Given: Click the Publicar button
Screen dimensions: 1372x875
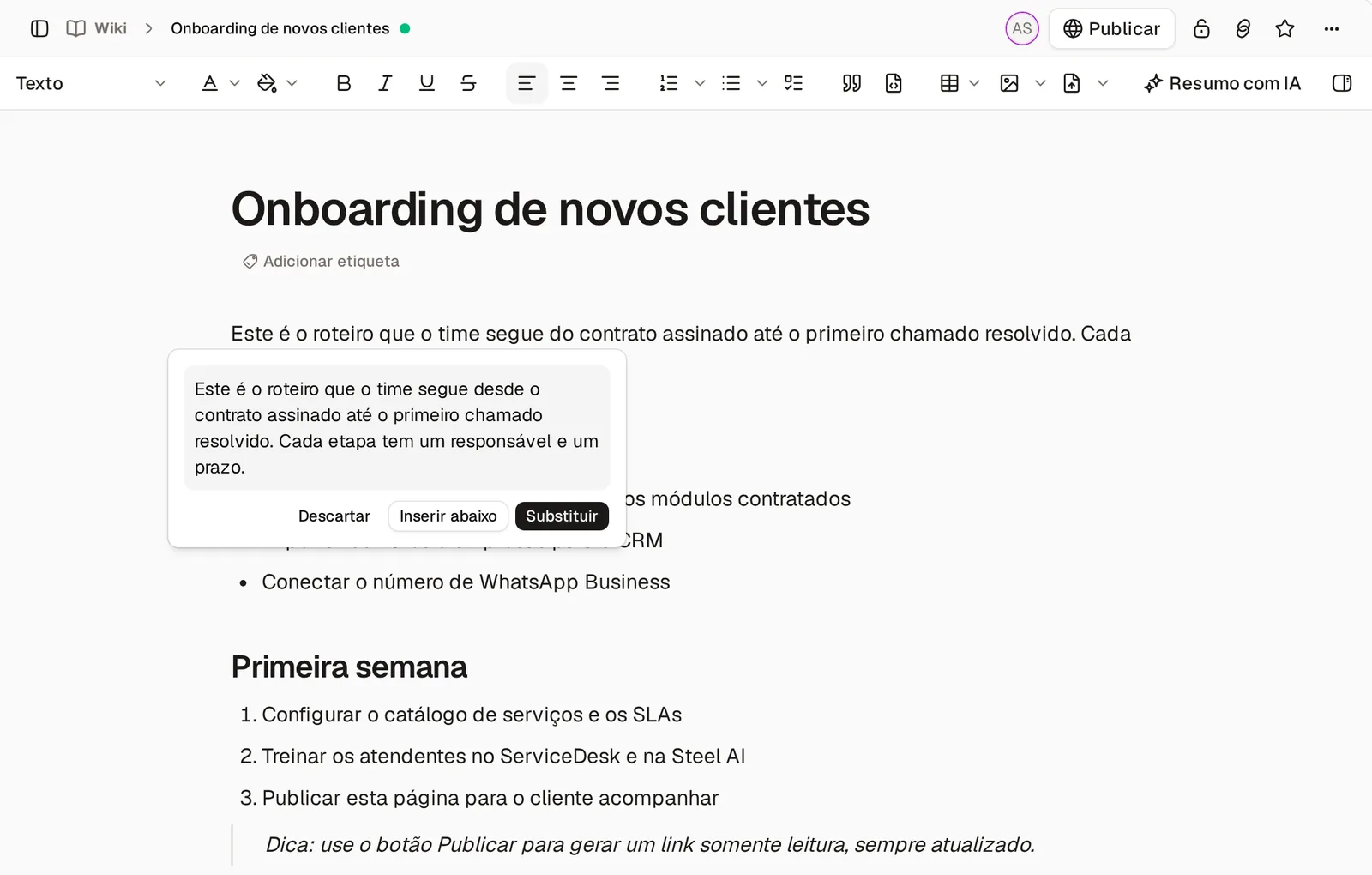Looking at the screenshot, I should [1111, 28].
